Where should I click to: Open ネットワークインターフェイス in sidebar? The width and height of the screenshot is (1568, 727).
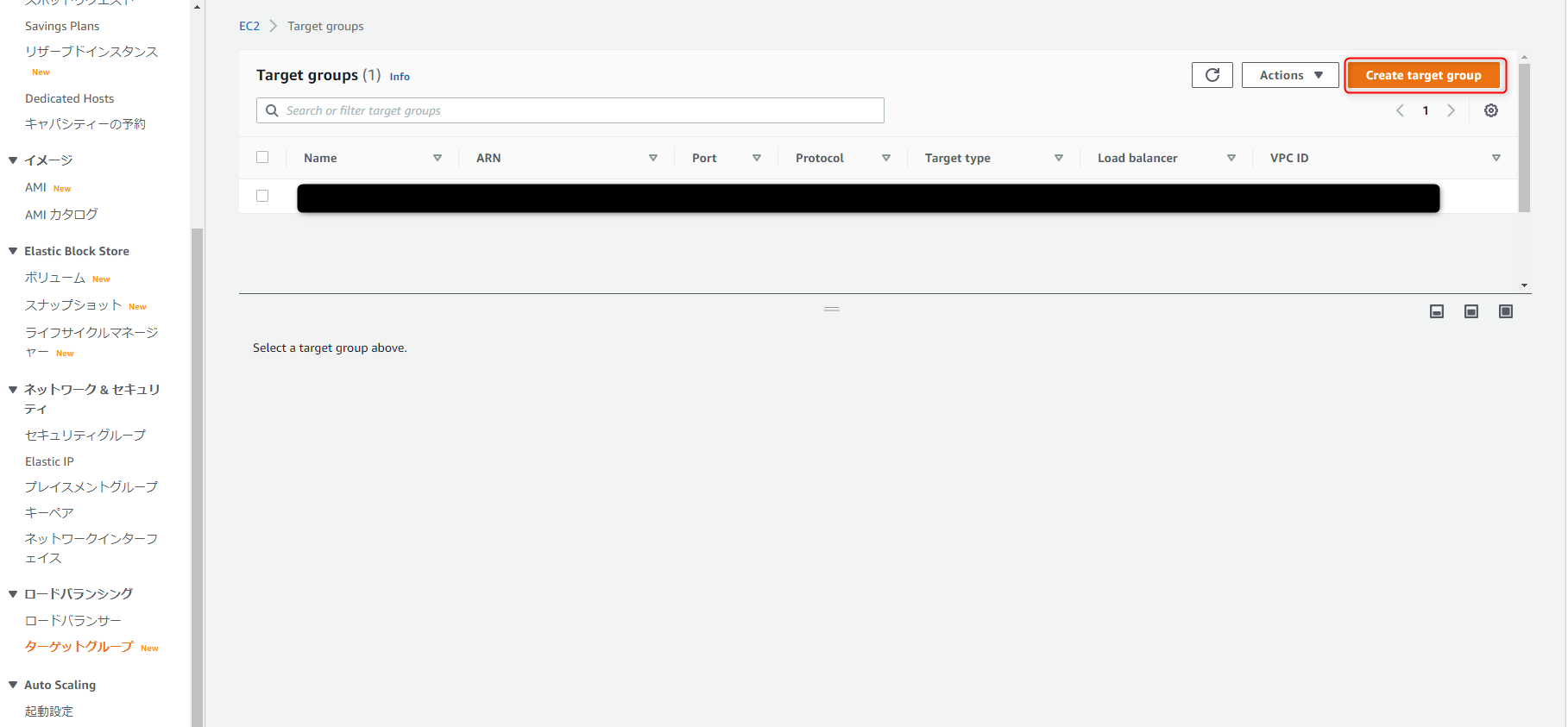coord(91,548)
